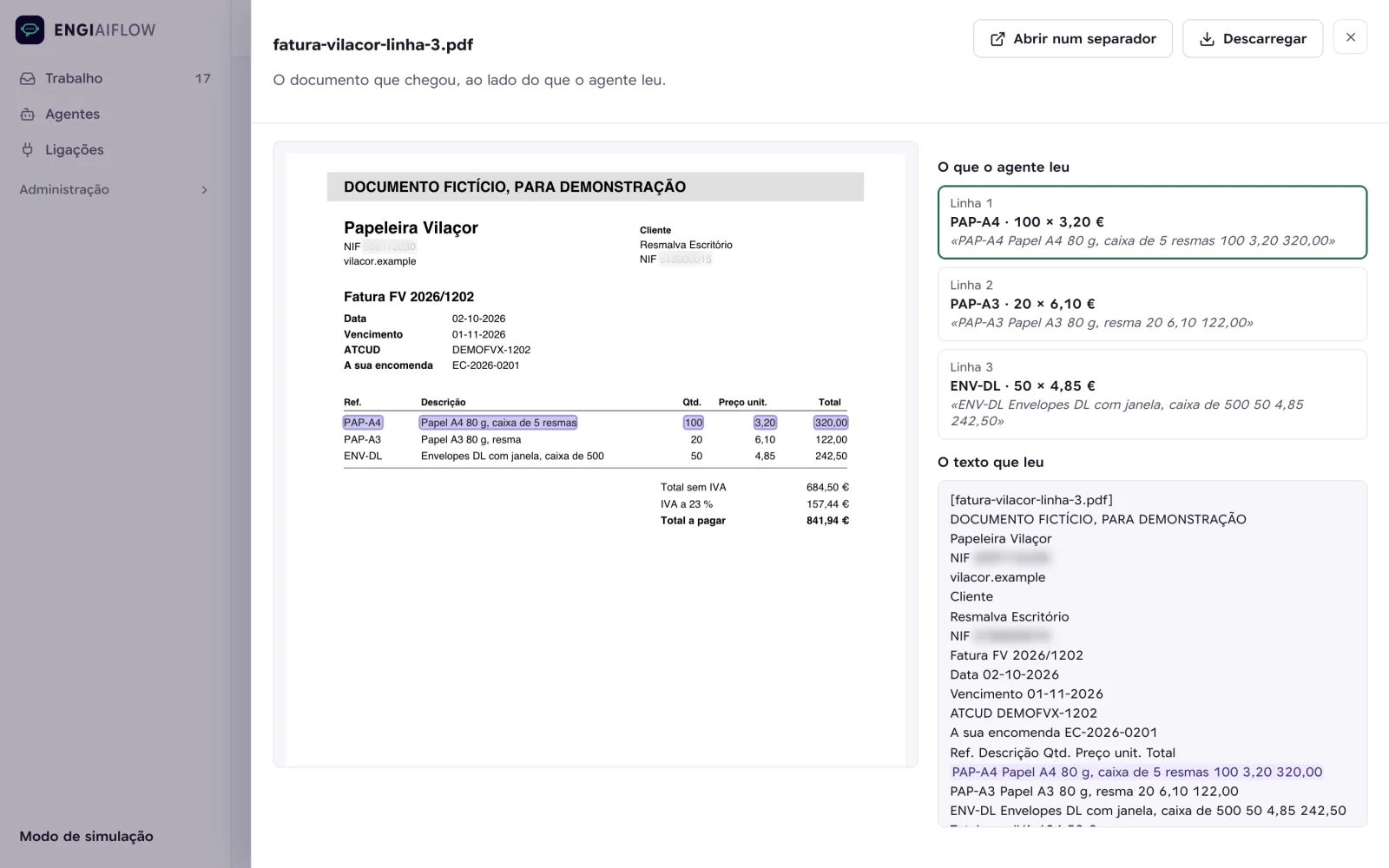Click the PAP-A3 reference in the invoice table
Image resolution: width=1389 pixels, height=868 pixels.
pyautogui.click(x=362, y=439)
